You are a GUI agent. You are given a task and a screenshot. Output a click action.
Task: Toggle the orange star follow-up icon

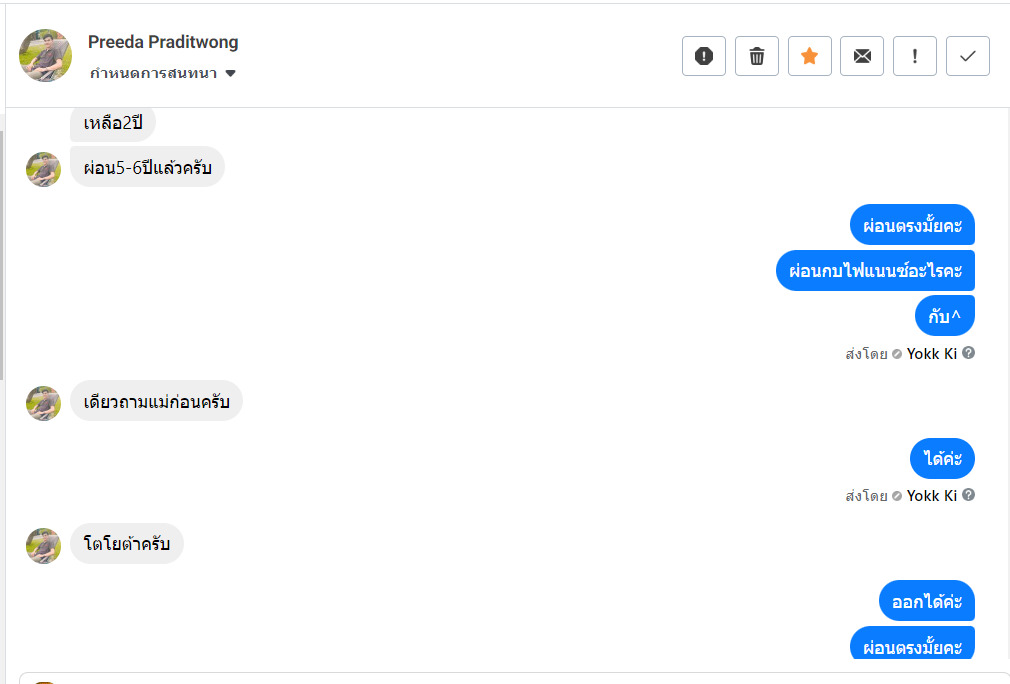click(810, 56)
